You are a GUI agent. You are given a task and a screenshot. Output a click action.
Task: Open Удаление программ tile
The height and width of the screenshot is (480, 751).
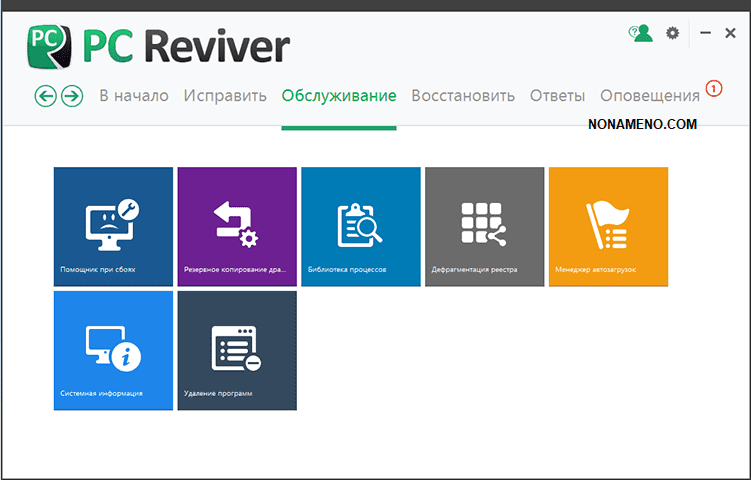(237, 350)
